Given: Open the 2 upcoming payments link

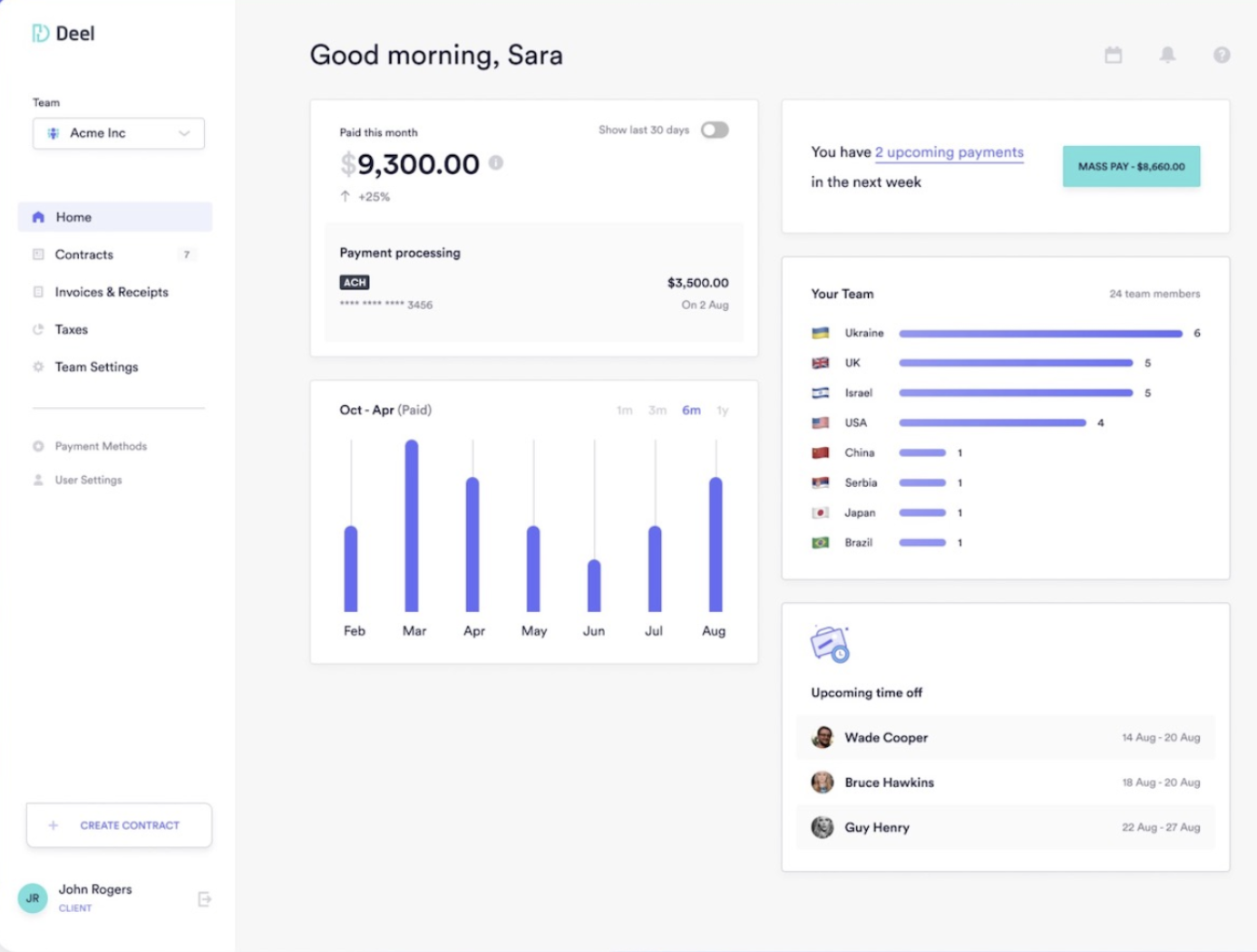Looking at the screenshot, I should (949, 152).
